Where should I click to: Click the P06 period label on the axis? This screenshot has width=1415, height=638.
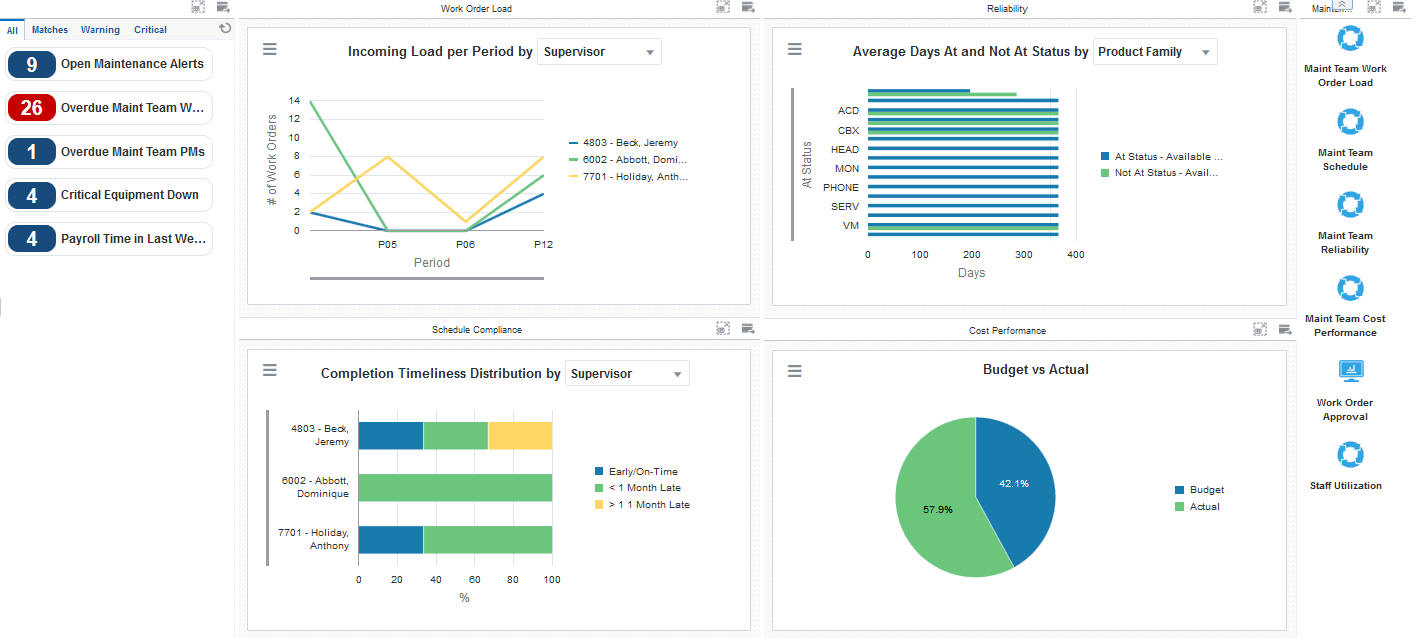465,244
